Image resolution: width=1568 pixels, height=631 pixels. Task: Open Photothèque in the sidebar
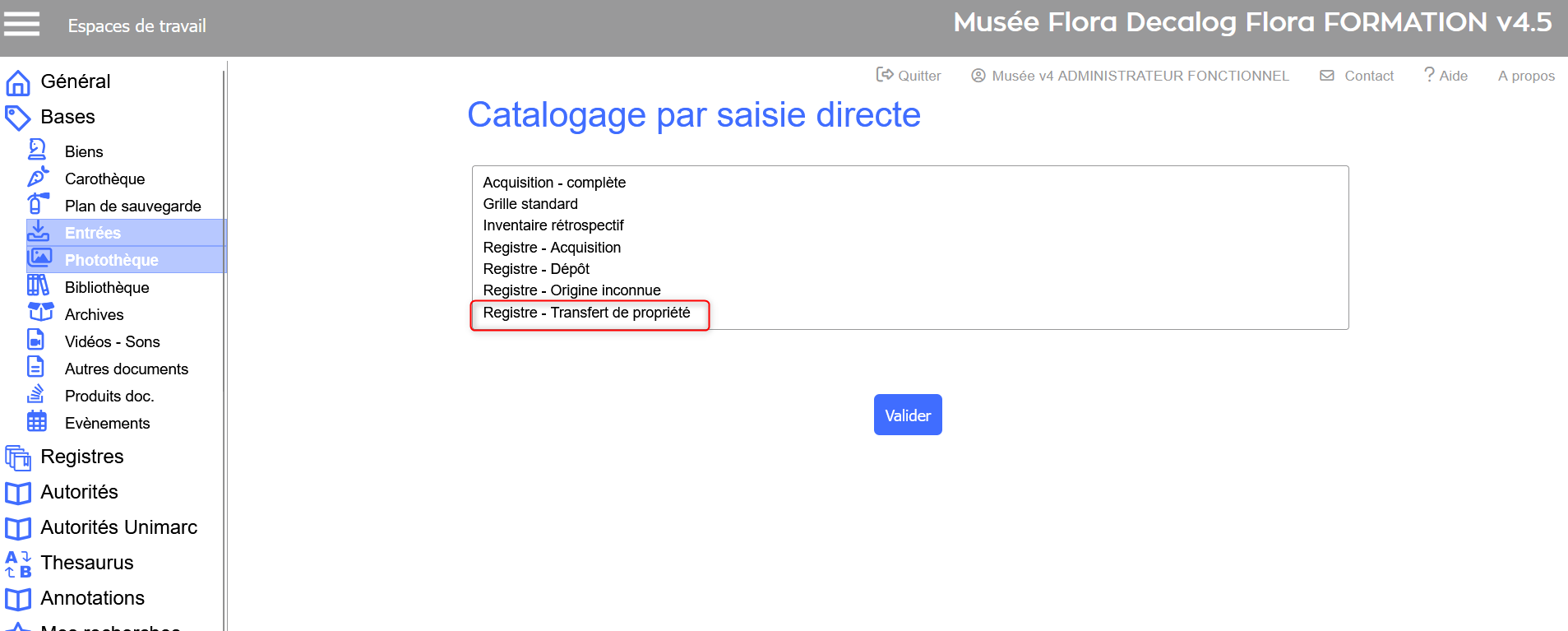tap(111, 260)
